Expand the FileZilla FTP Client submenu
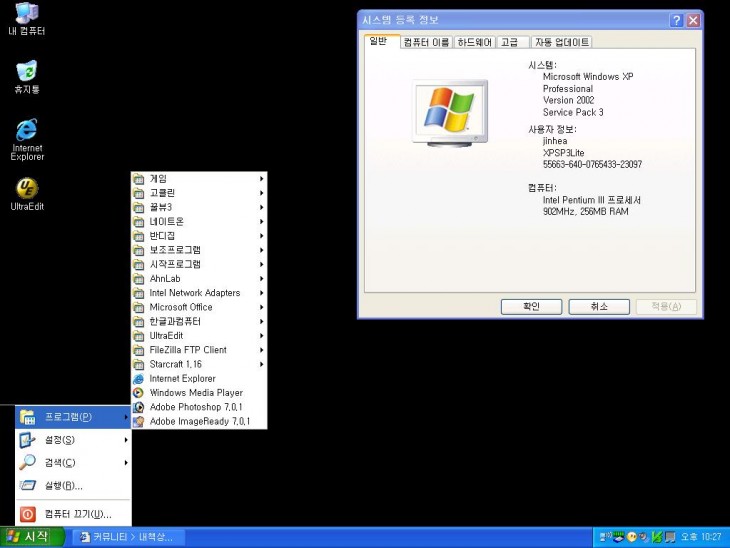 click(x=198, y=350)
